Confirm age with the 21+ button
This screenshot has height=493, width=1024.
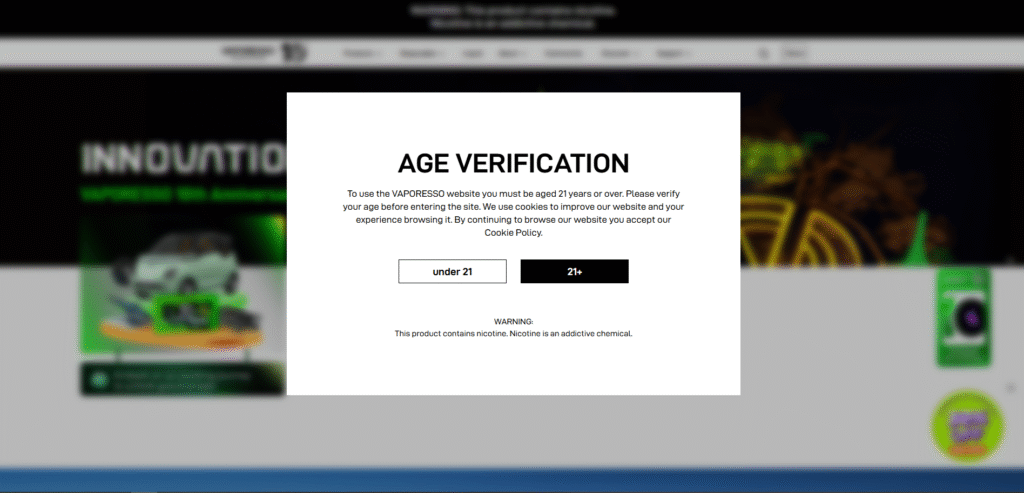pos(574,272)
